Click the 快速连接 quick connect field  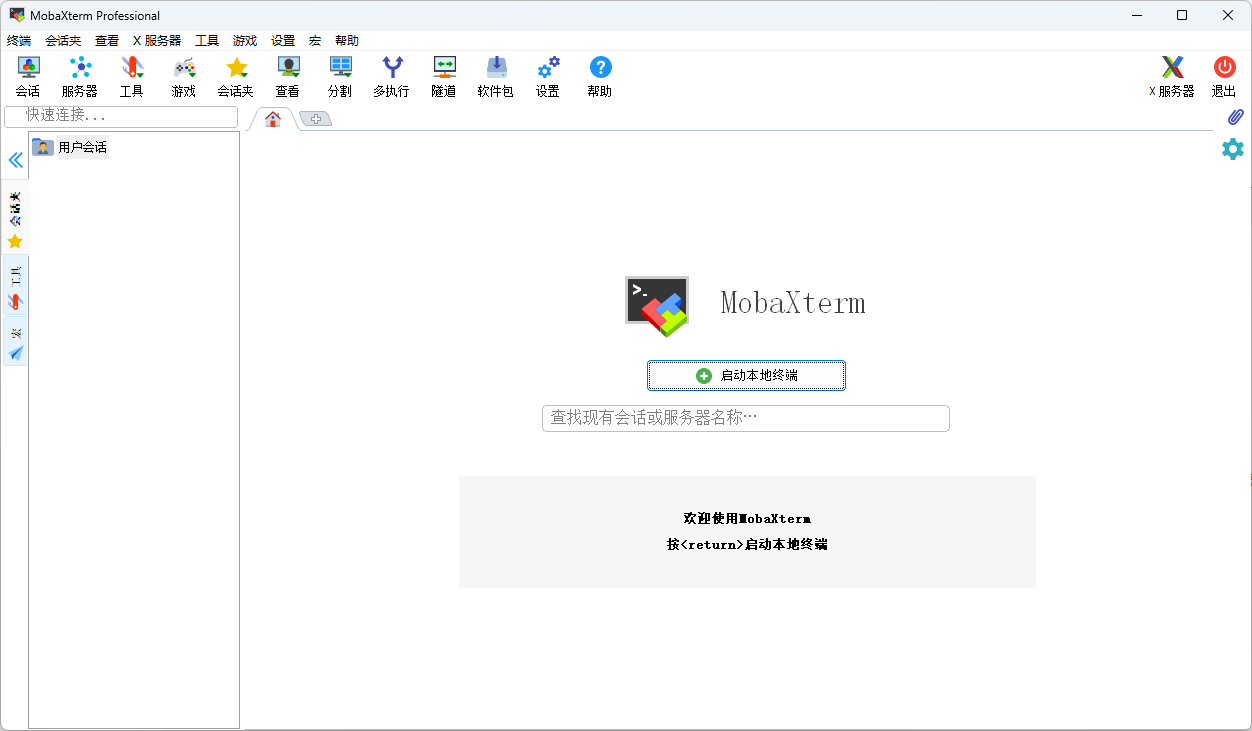pyautogui.click(x=121, y=116)
